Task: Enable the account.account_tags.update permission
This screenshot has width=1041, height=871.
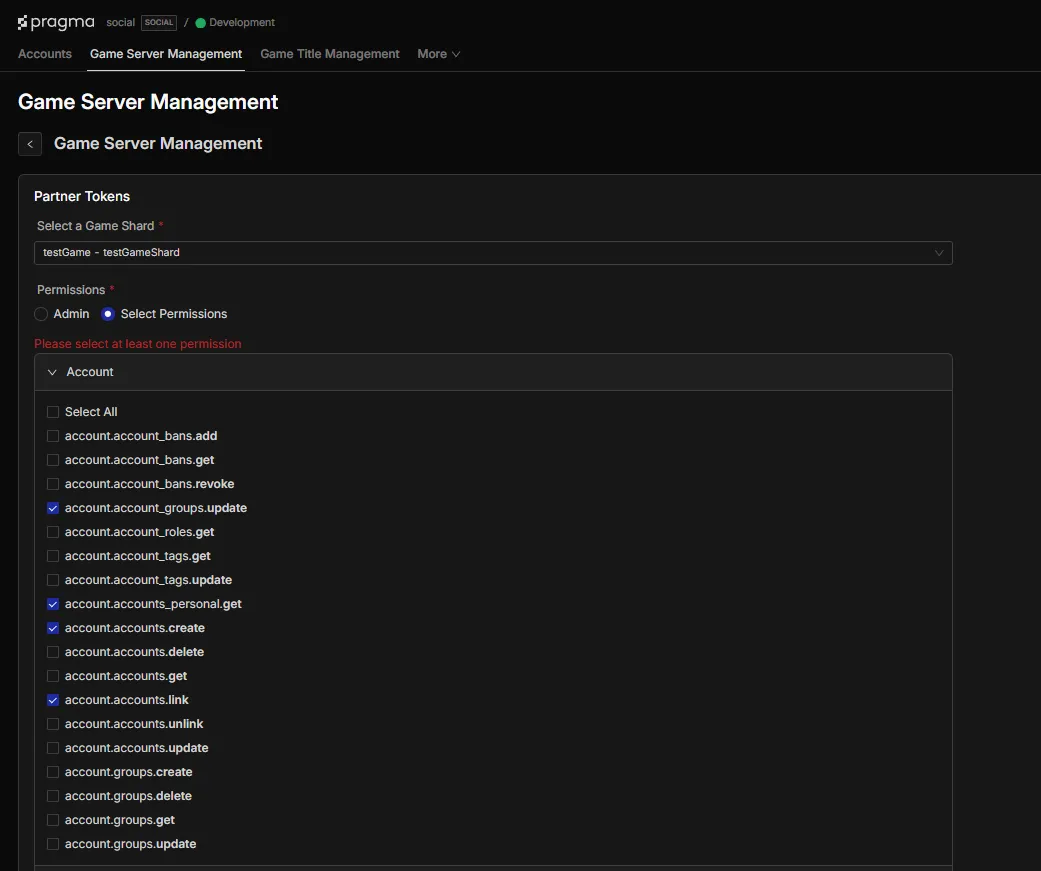Action: tap(52, 579)
